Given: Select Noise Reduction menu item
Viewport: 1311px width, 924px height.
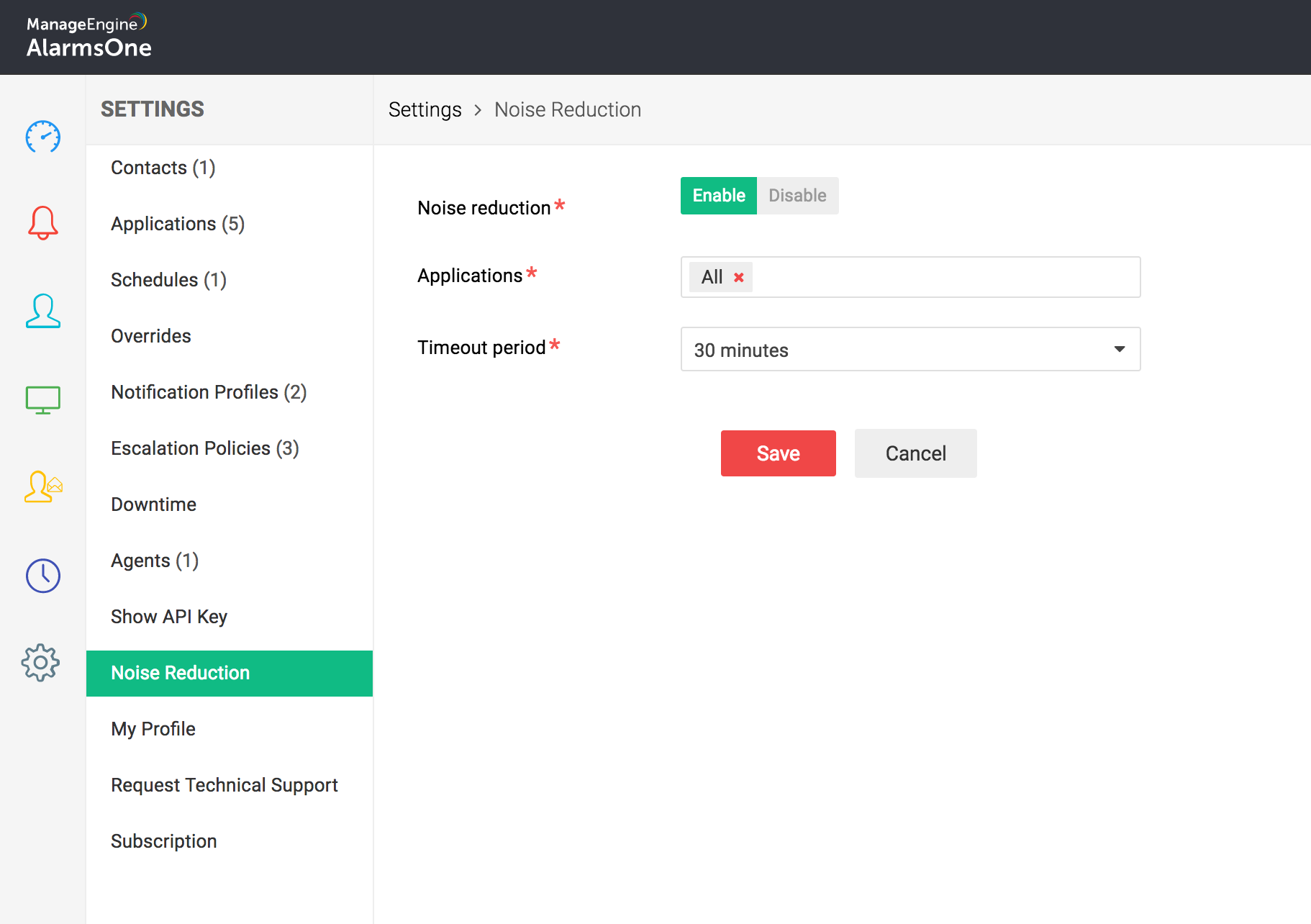Looking at the screenshot, I should 230,674.
